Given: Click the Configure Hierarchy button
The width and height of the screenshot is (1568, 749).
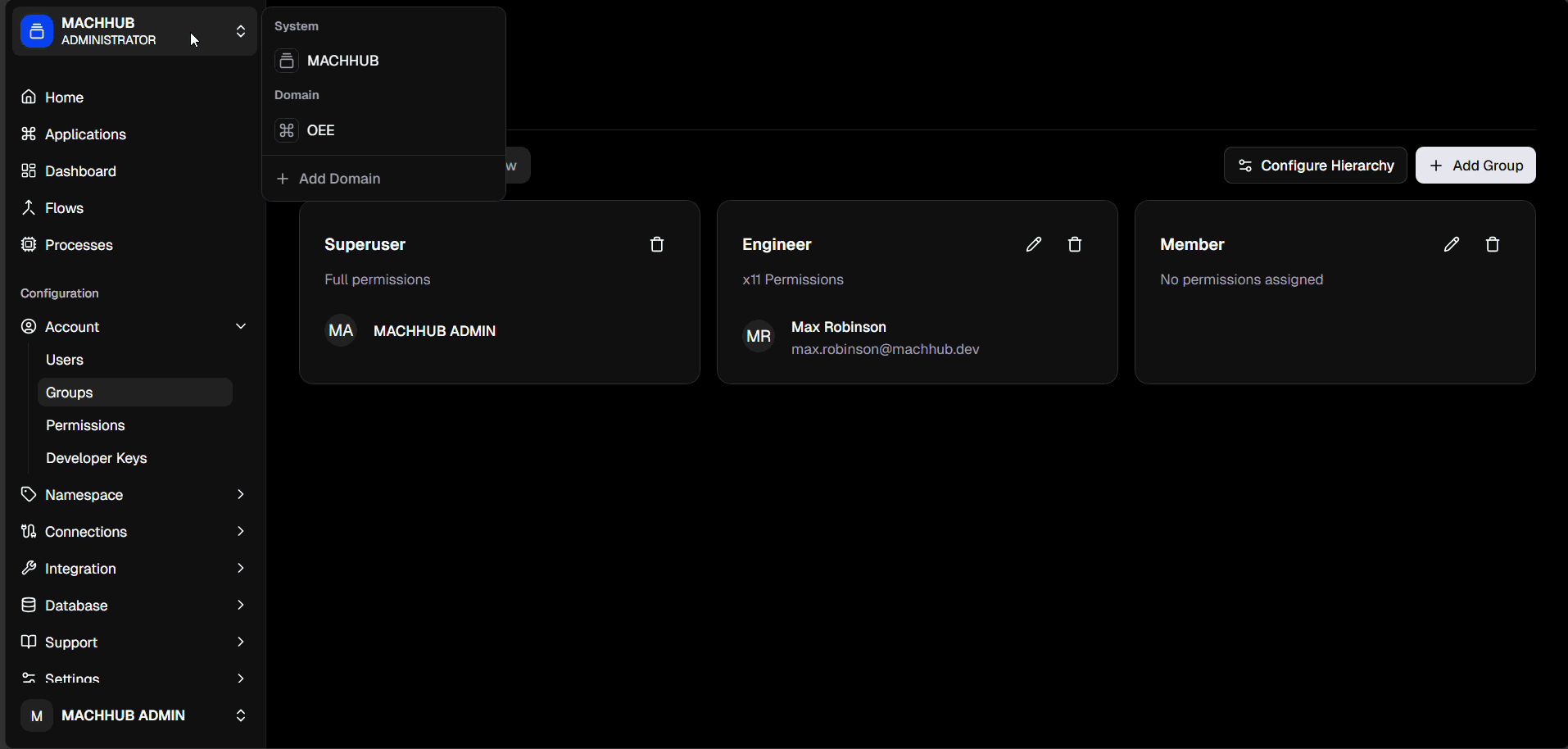Looking at the screenshot, I should pos(1316,166).
